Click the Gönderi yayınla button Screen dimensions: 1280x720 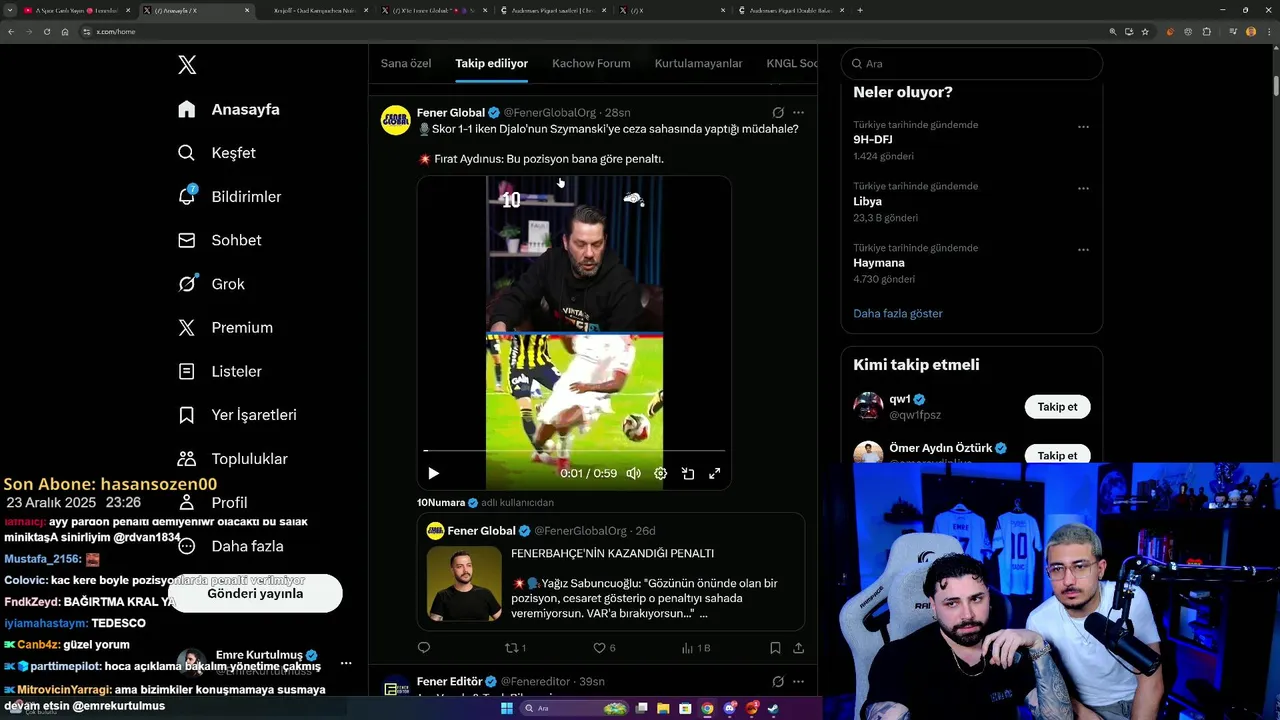pyautogui.click(x=255, y=593)
